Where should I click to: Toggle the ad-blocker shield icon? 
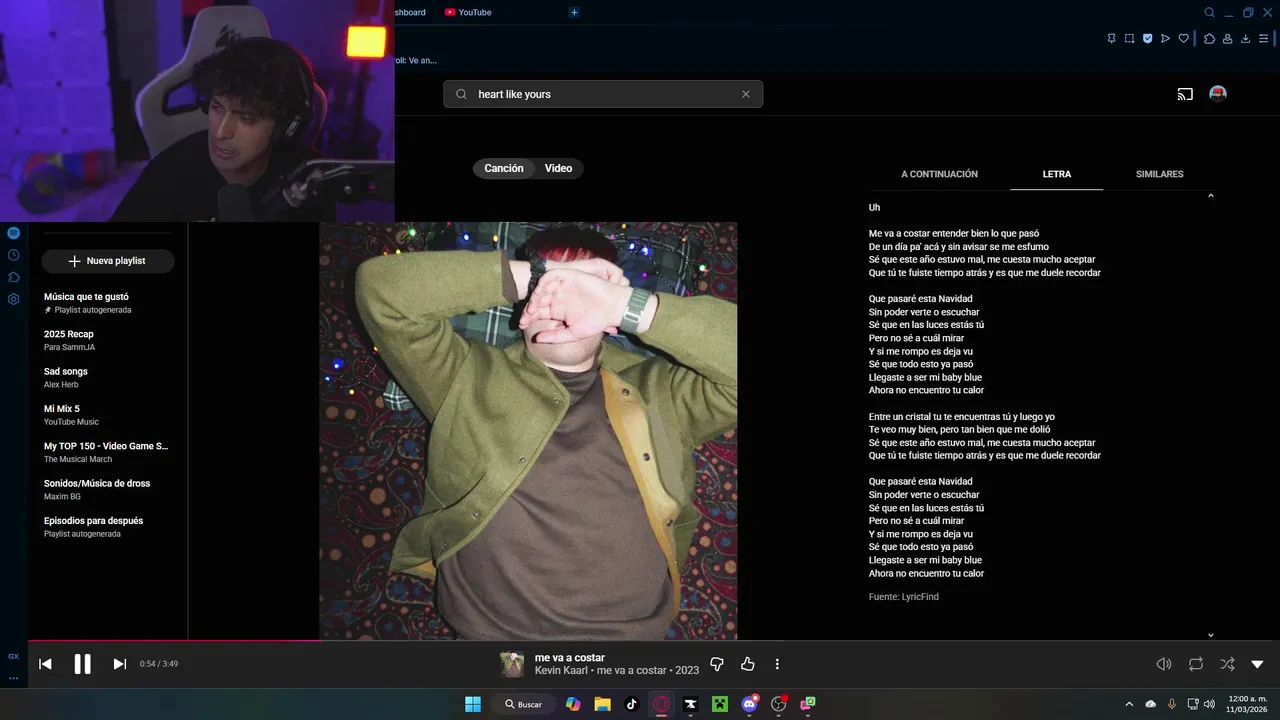pyautogui.click(x=1147, y=39)
